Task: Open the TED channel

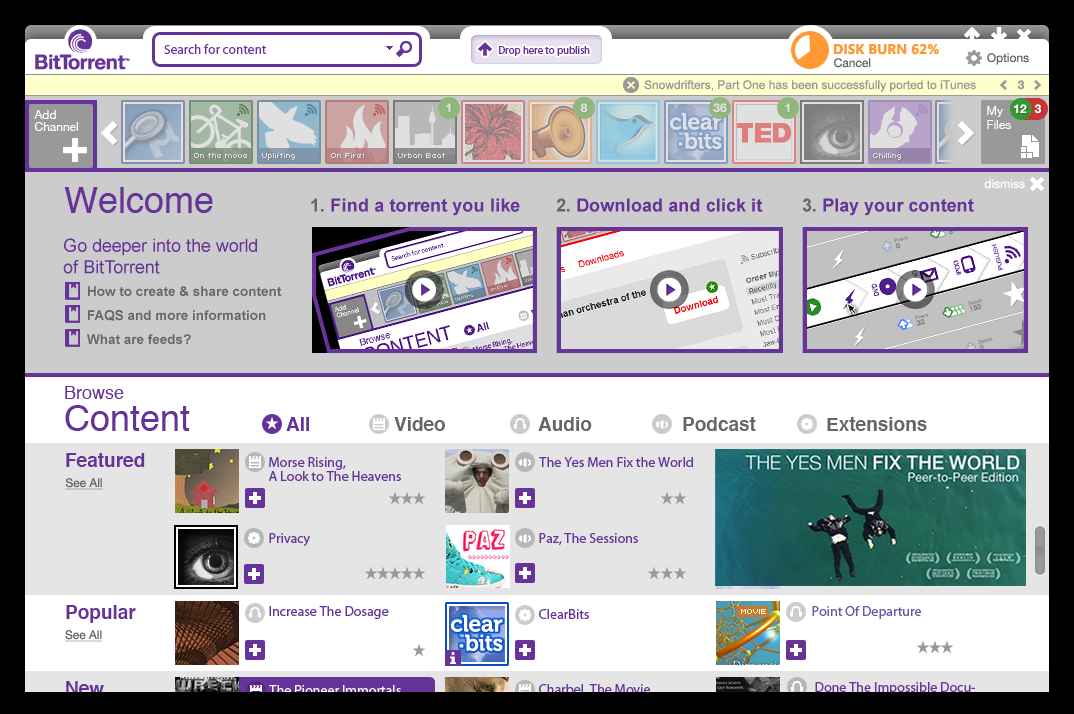Action: click(764, 132)
